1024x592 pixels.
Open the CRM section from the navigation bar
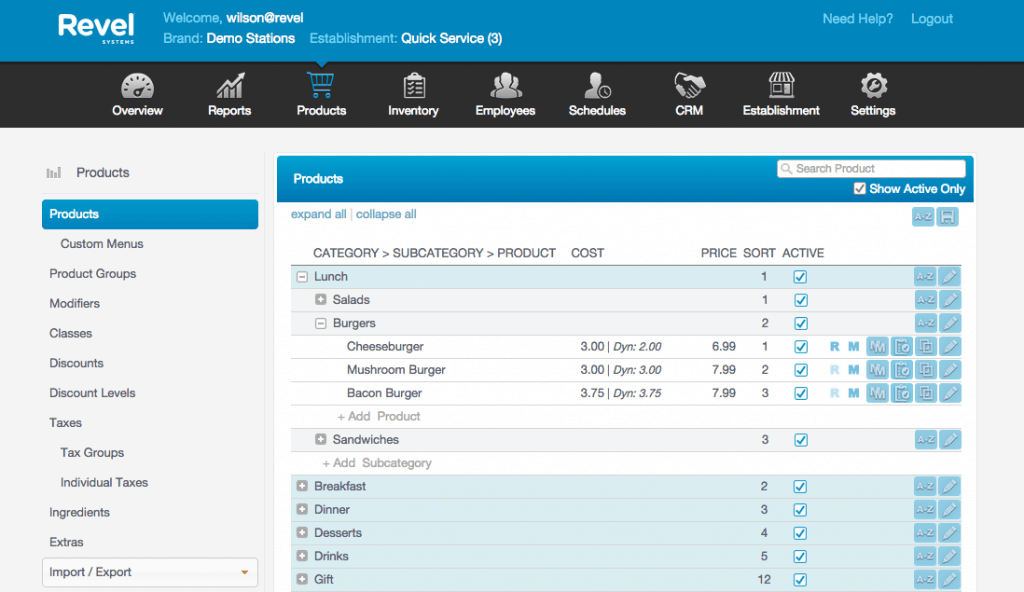[x=688, y=93]
